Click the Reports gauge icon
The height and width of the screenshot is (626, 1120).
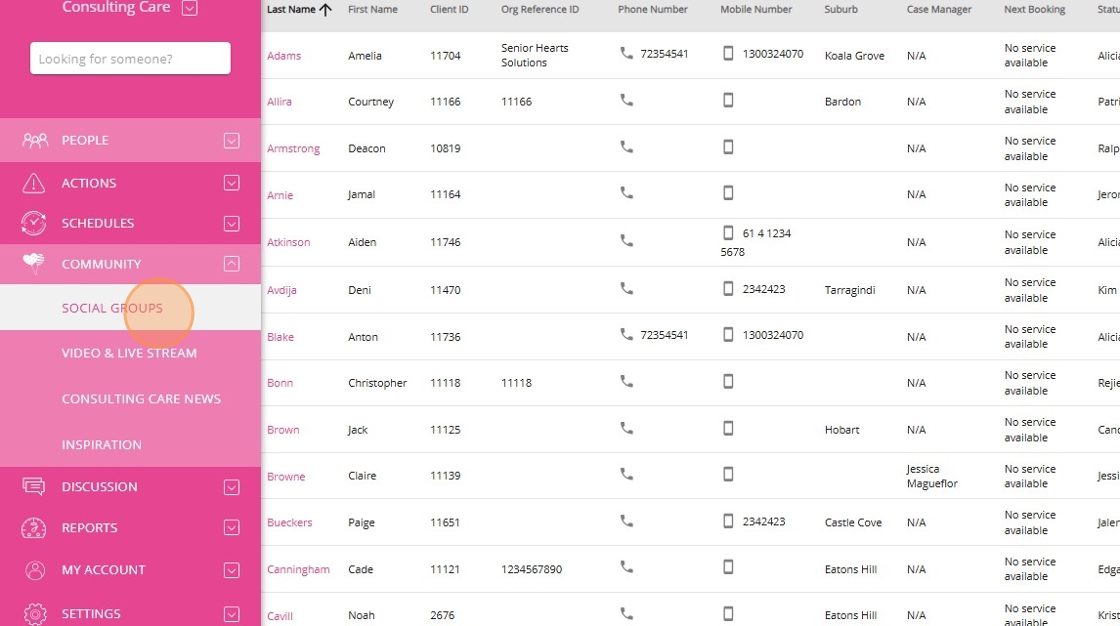pos(34,527)
